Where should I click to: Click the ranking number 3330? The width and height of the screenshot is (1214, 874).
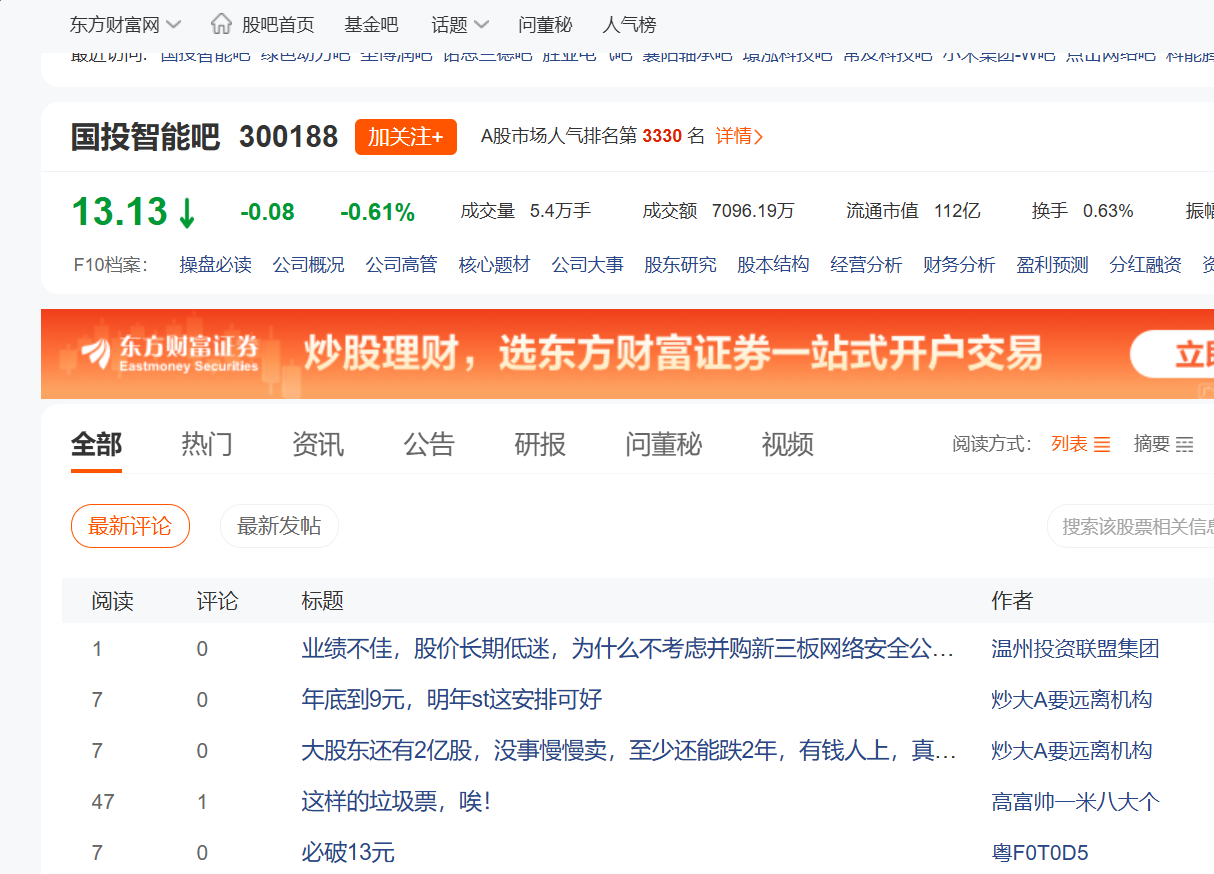662,136
